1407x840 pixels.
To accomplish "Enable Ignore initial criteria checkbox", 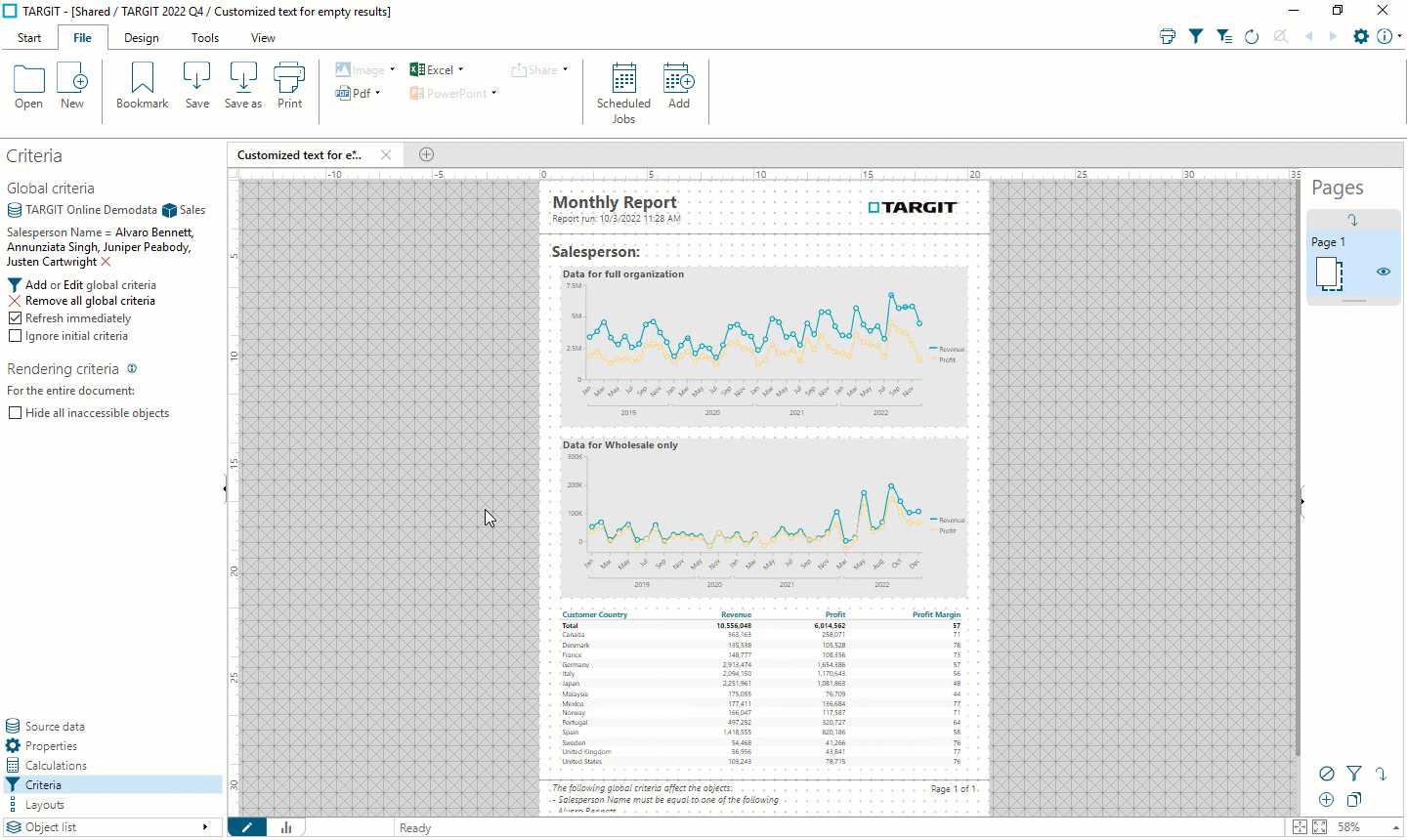I will [15, 336].
